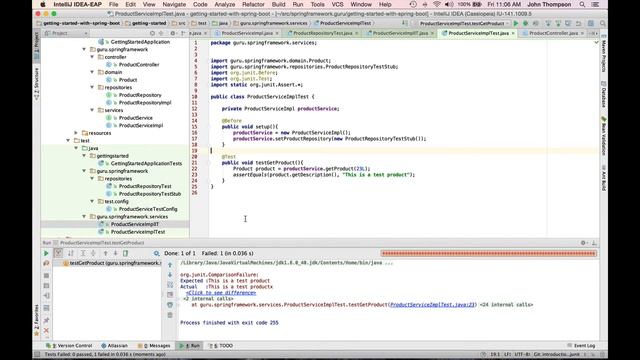Click the sort alphabetically icon in test toolbar
This screenshot has width=640, height=360.
point(71,253)
